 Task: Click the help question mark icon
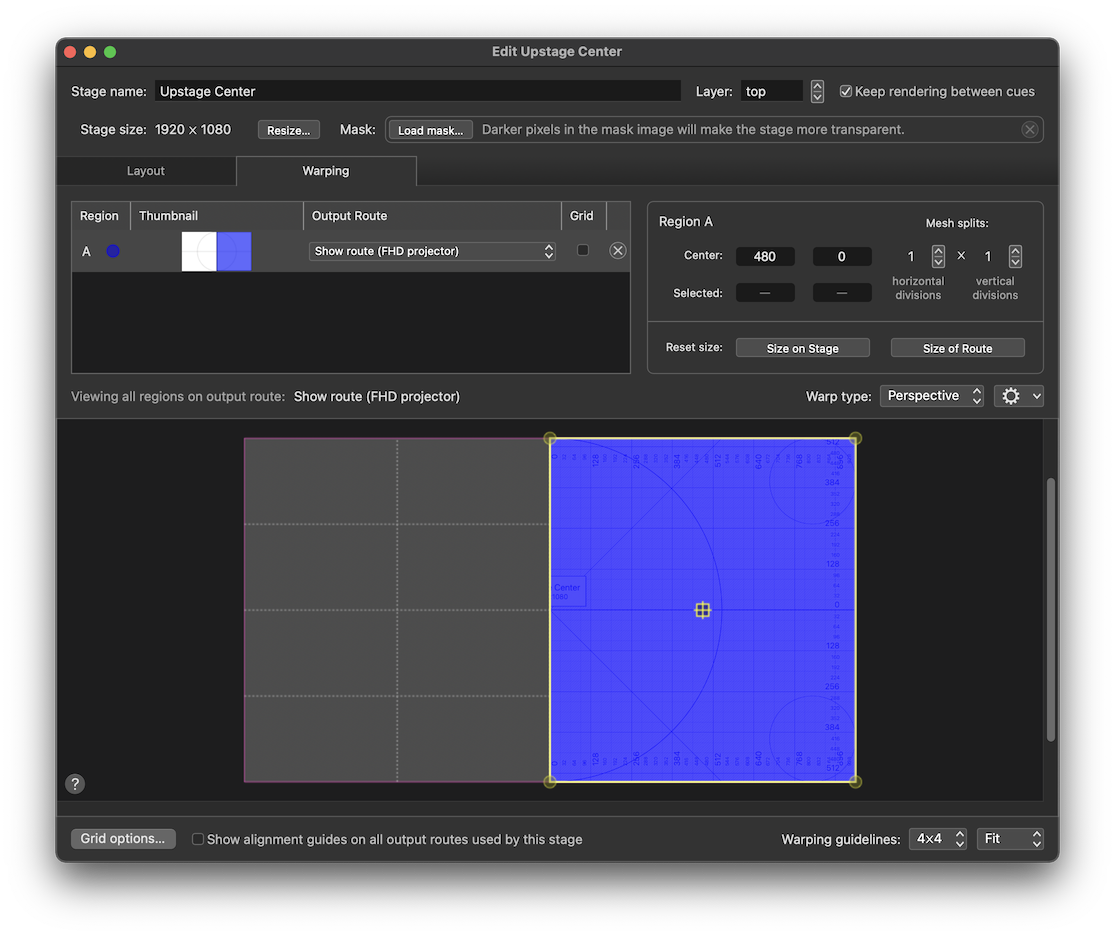tap(75, 784)
